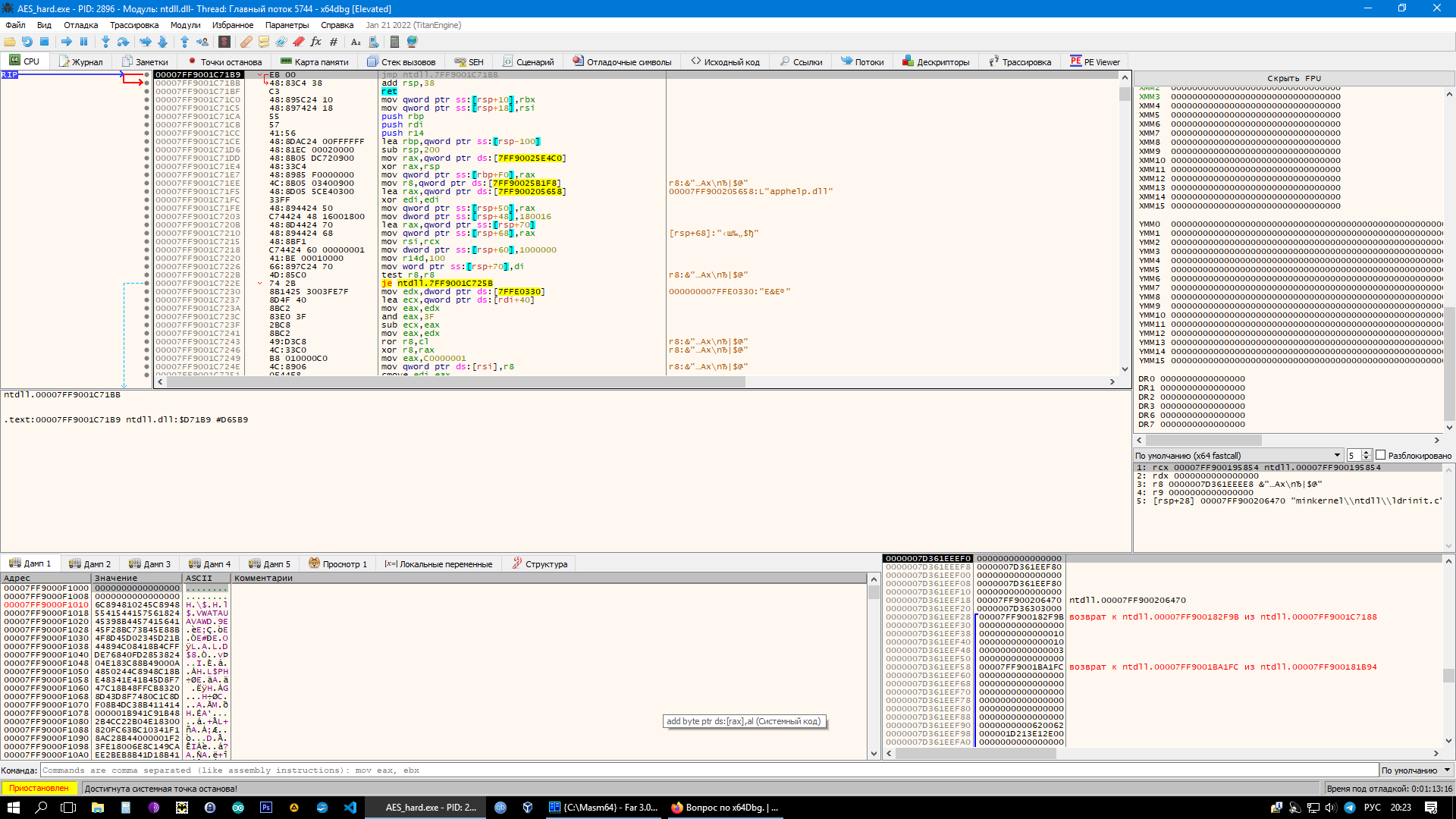Select the Дамп 2 tab

pyautogui.click(x=90, y=564)
